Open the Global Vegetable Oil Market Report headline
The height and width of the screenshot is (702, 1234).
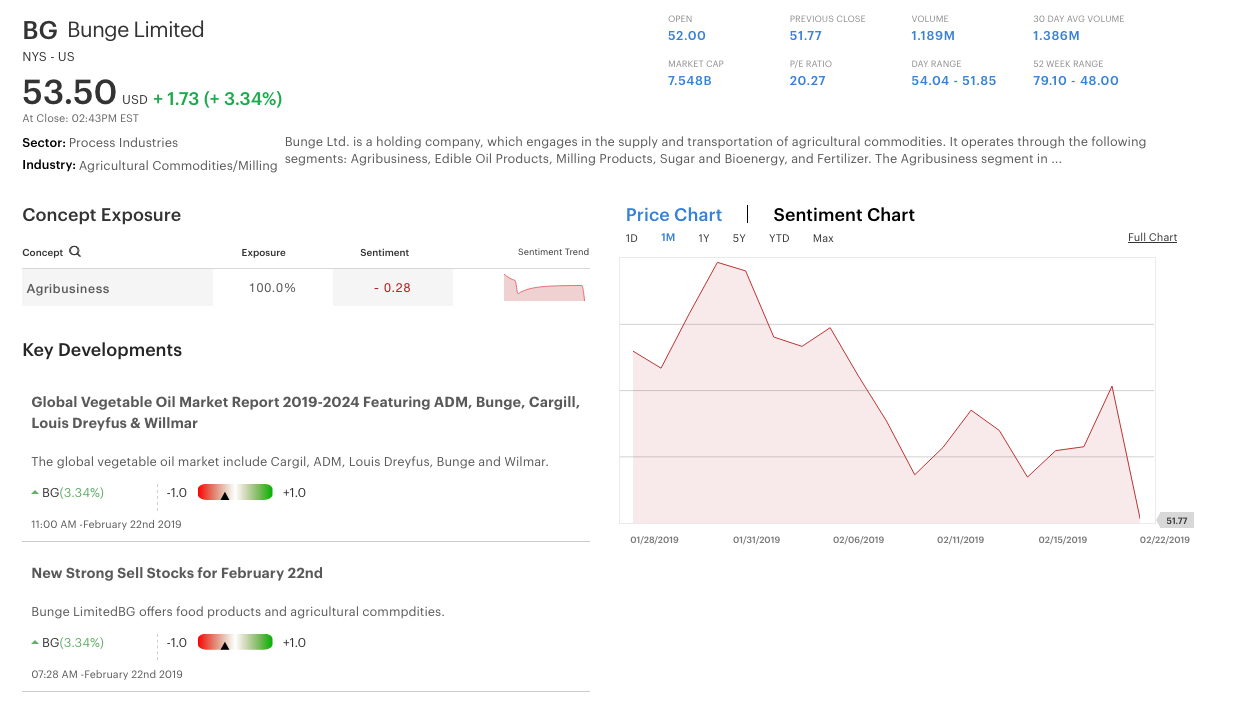click(306, 412)
